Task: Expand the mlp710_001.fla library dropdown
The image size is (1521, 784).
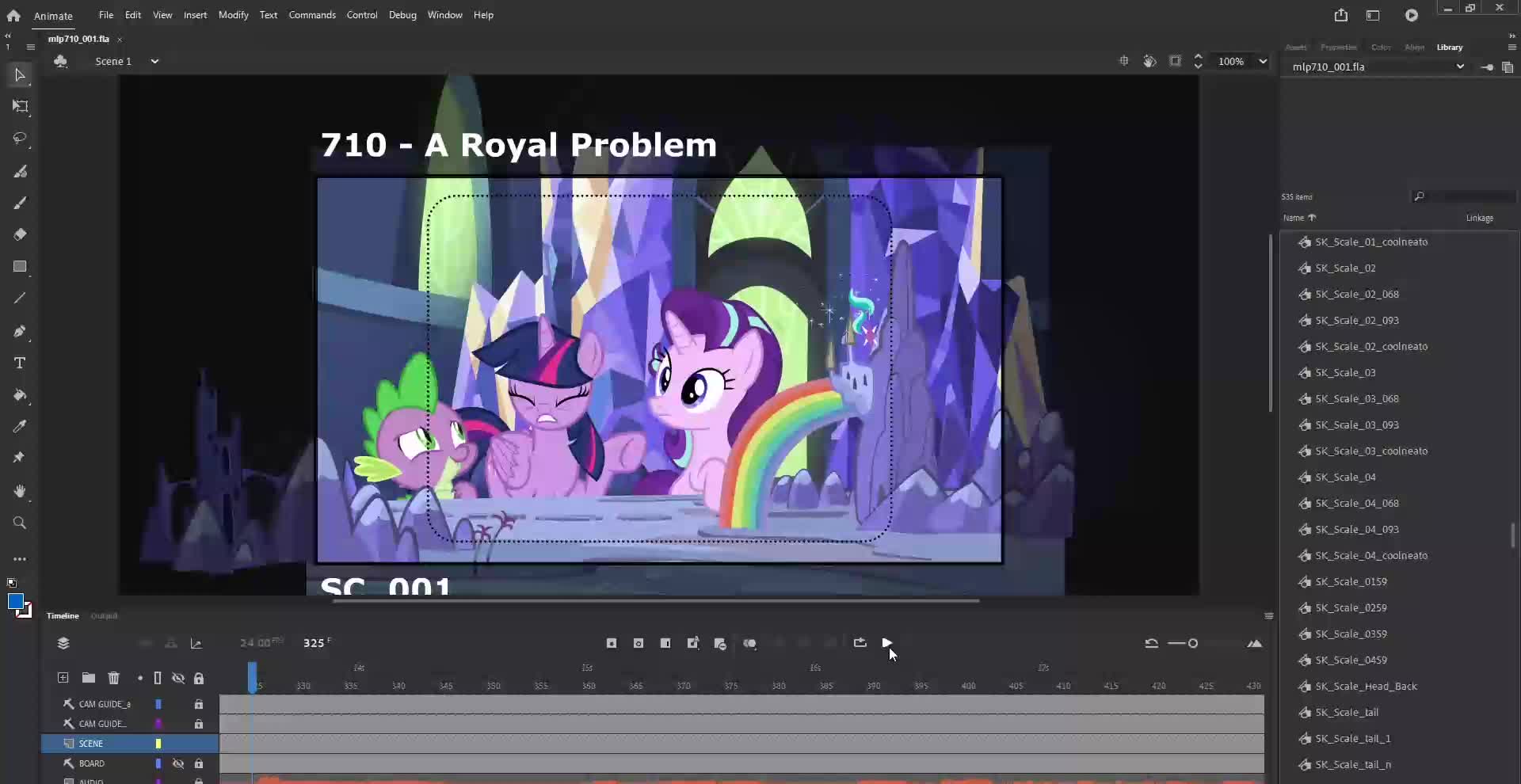Action: [x=1460, y=67]
